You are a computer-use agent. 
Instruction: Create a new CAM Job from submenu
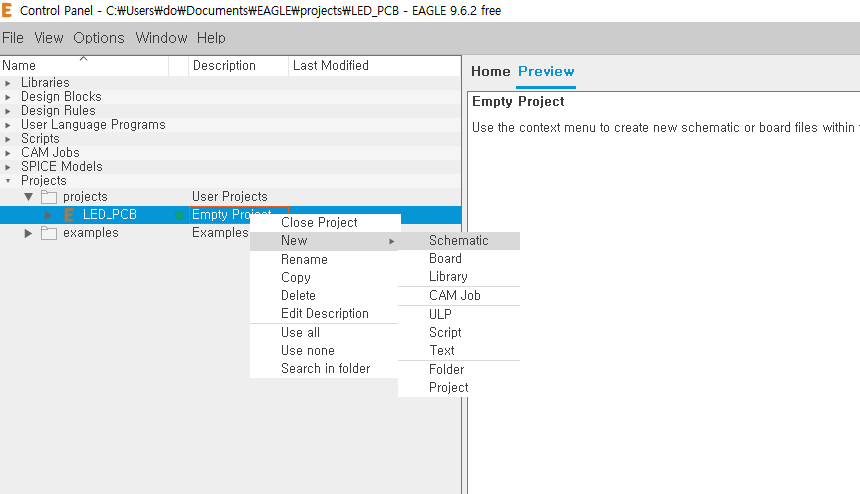459,296
